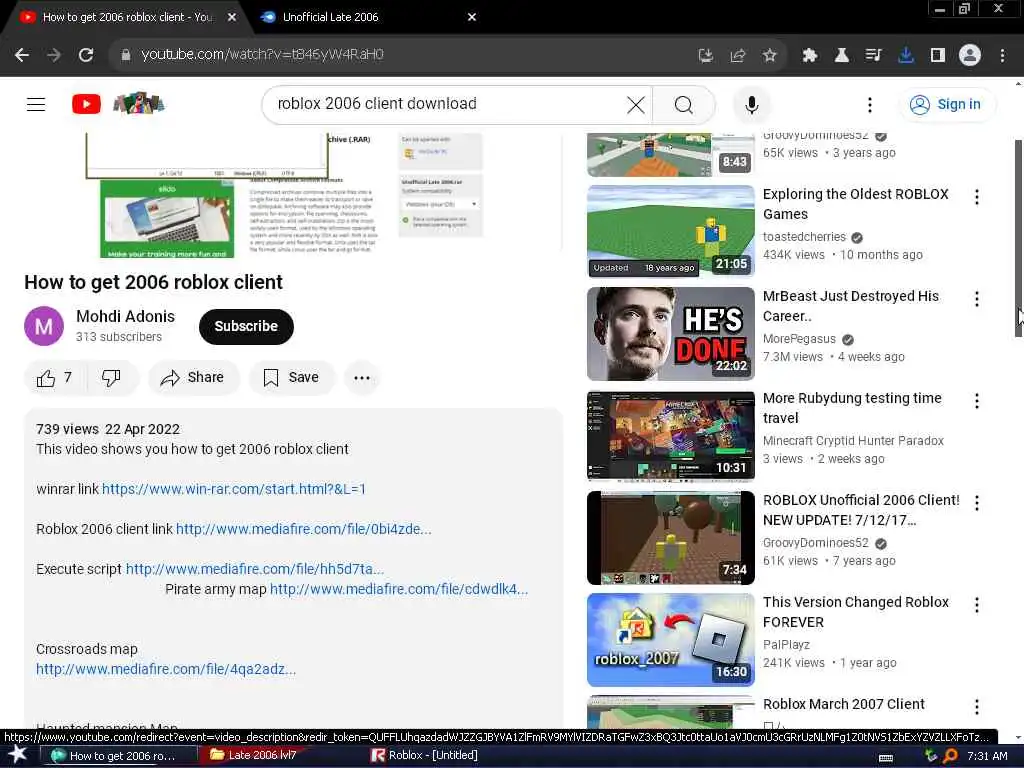Open the winrar win-rar.com link
Image resolution: width=1024 pixels, height=768 pixels.
pos(234,488)
